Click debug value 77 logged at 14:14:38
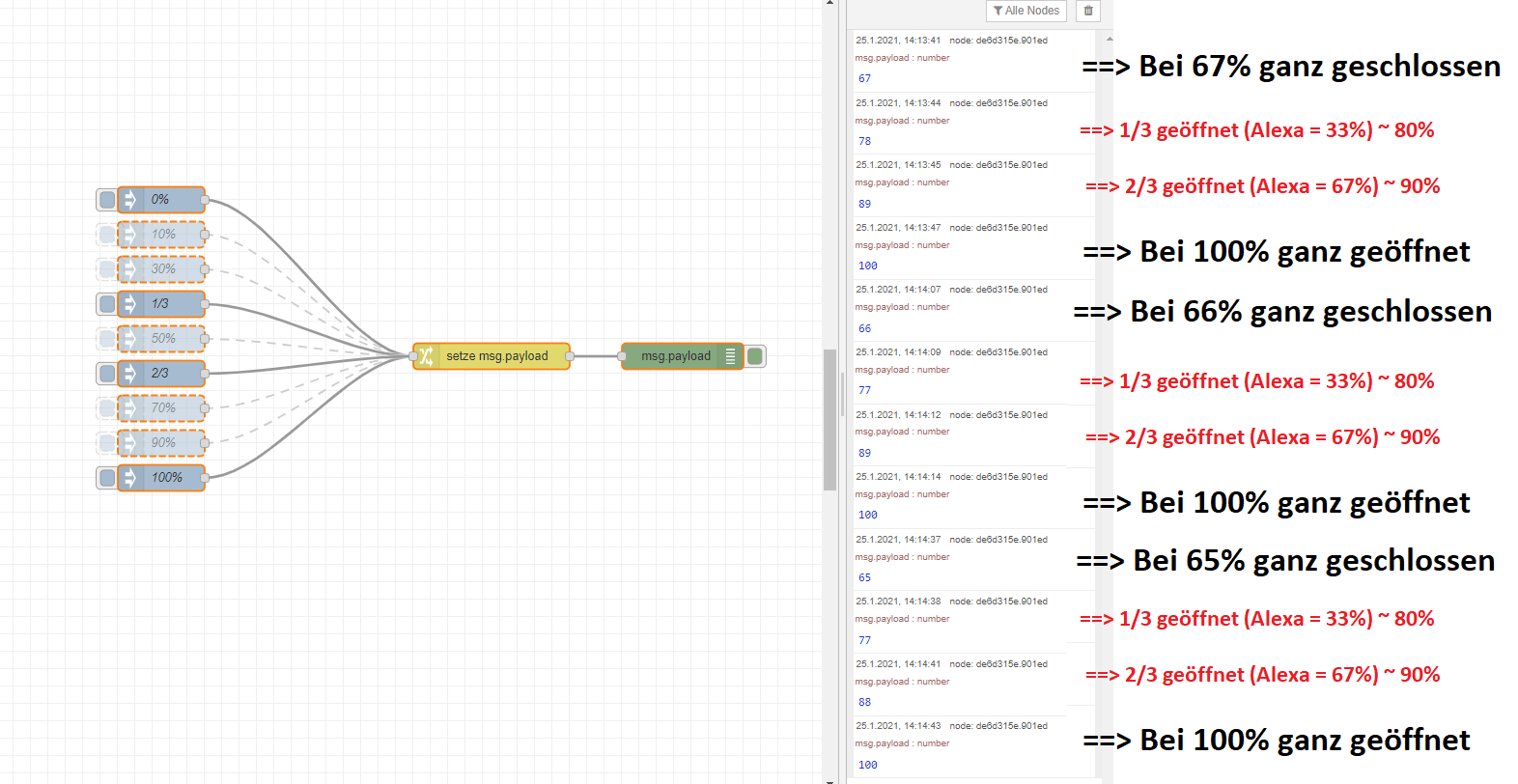The height and width of the screenshot is (784, 1518). (x=864, y=640)
